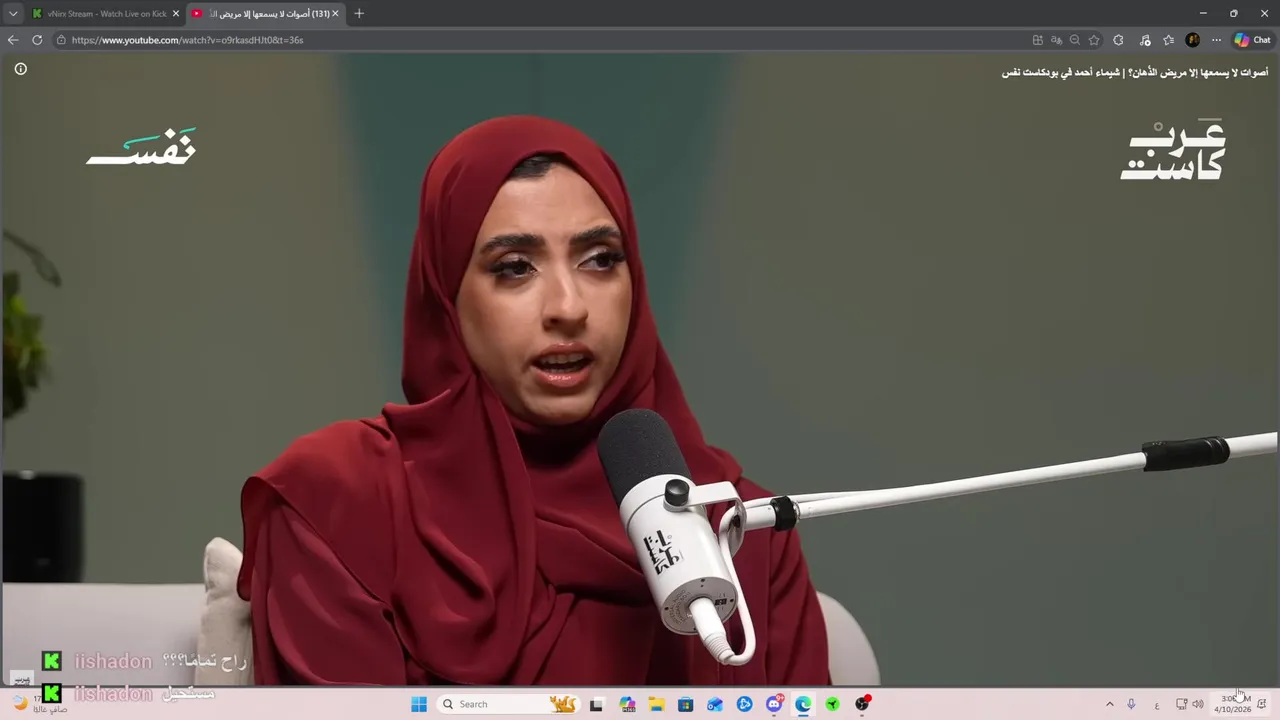This screenshot has width=1280, height=720.
Task: Open the volume speaker tray icon
Action: tap(1197, 704)
